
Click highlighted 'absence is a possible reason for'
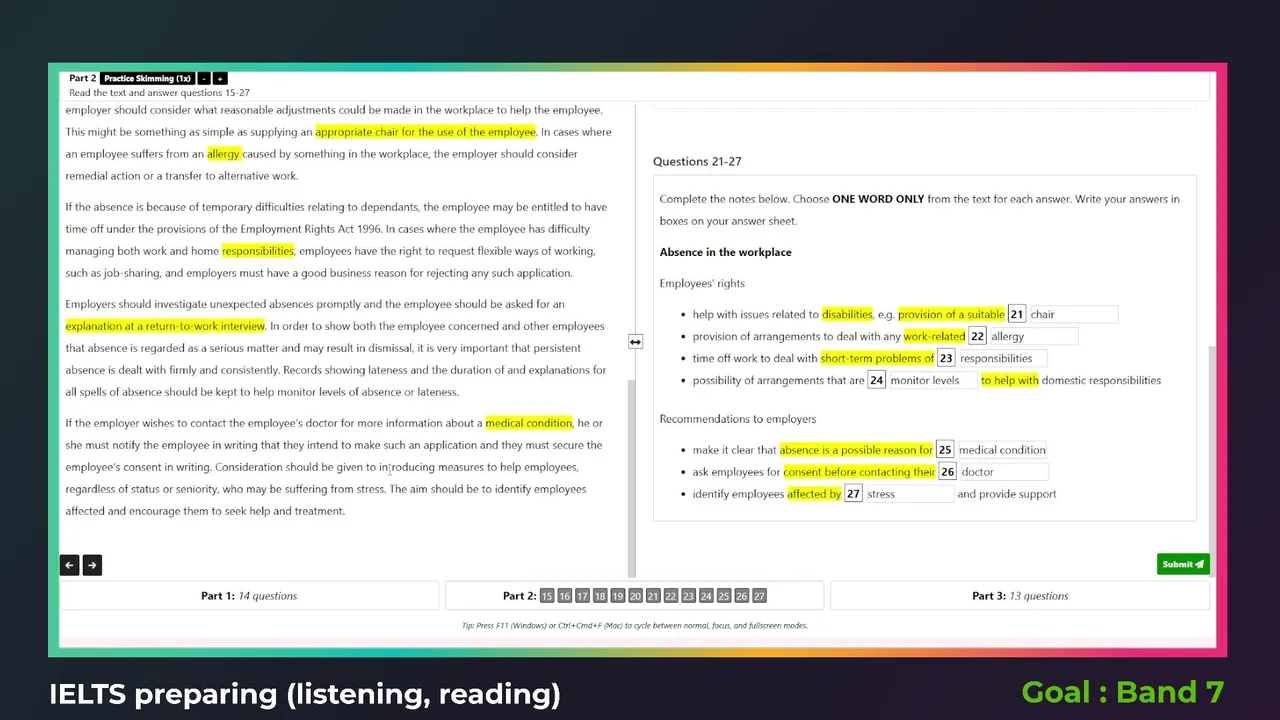click(856, 450)
